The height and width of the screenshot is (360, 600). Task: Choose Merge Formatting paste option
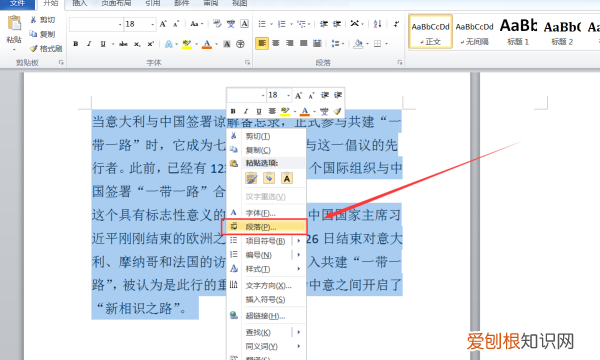pos(269,178)
